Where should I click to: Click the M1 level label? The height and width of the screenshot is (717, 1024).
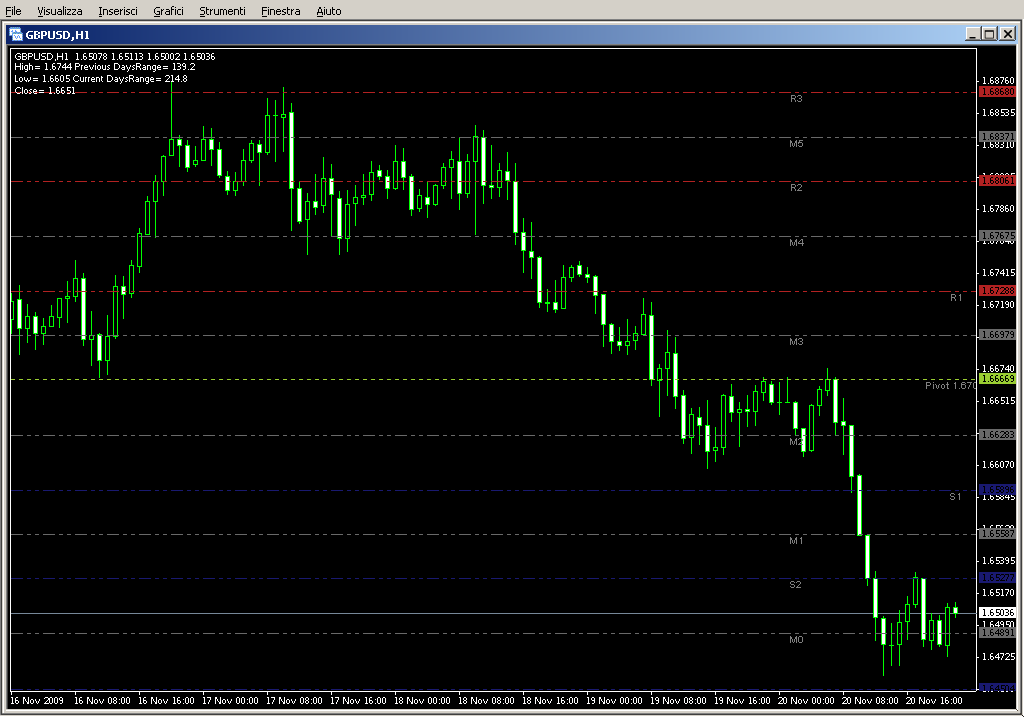(796, 540)
